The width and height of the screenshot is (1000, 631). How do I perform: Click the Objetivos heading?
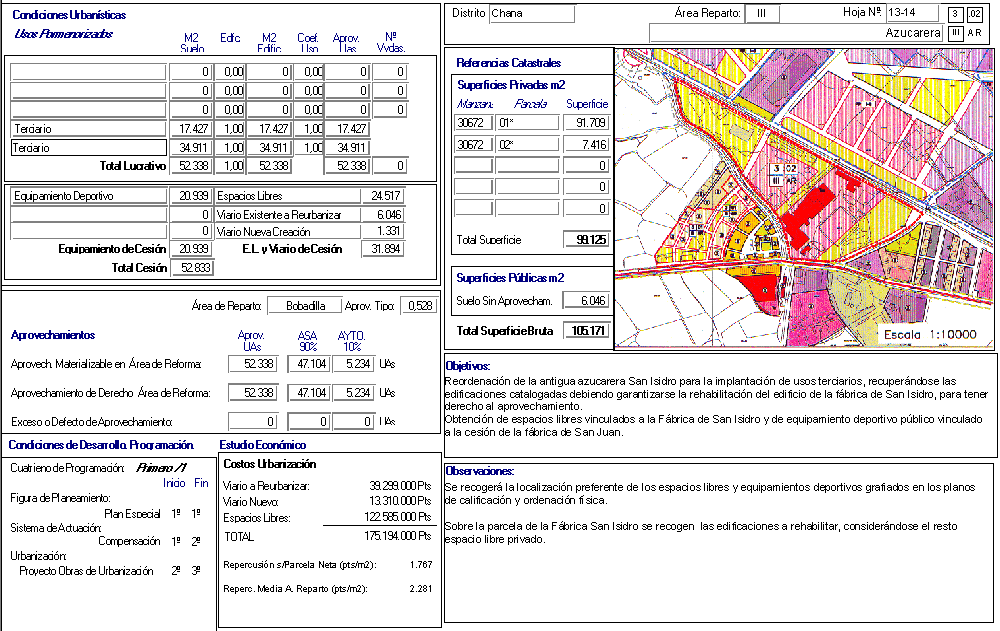tap(467, 367)
